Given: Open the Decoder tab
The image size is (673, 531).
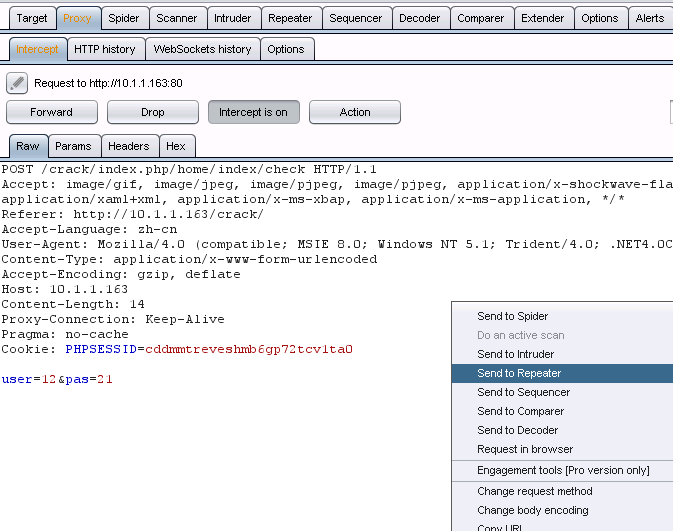Looking at the screenshot, I should [419, 18].
